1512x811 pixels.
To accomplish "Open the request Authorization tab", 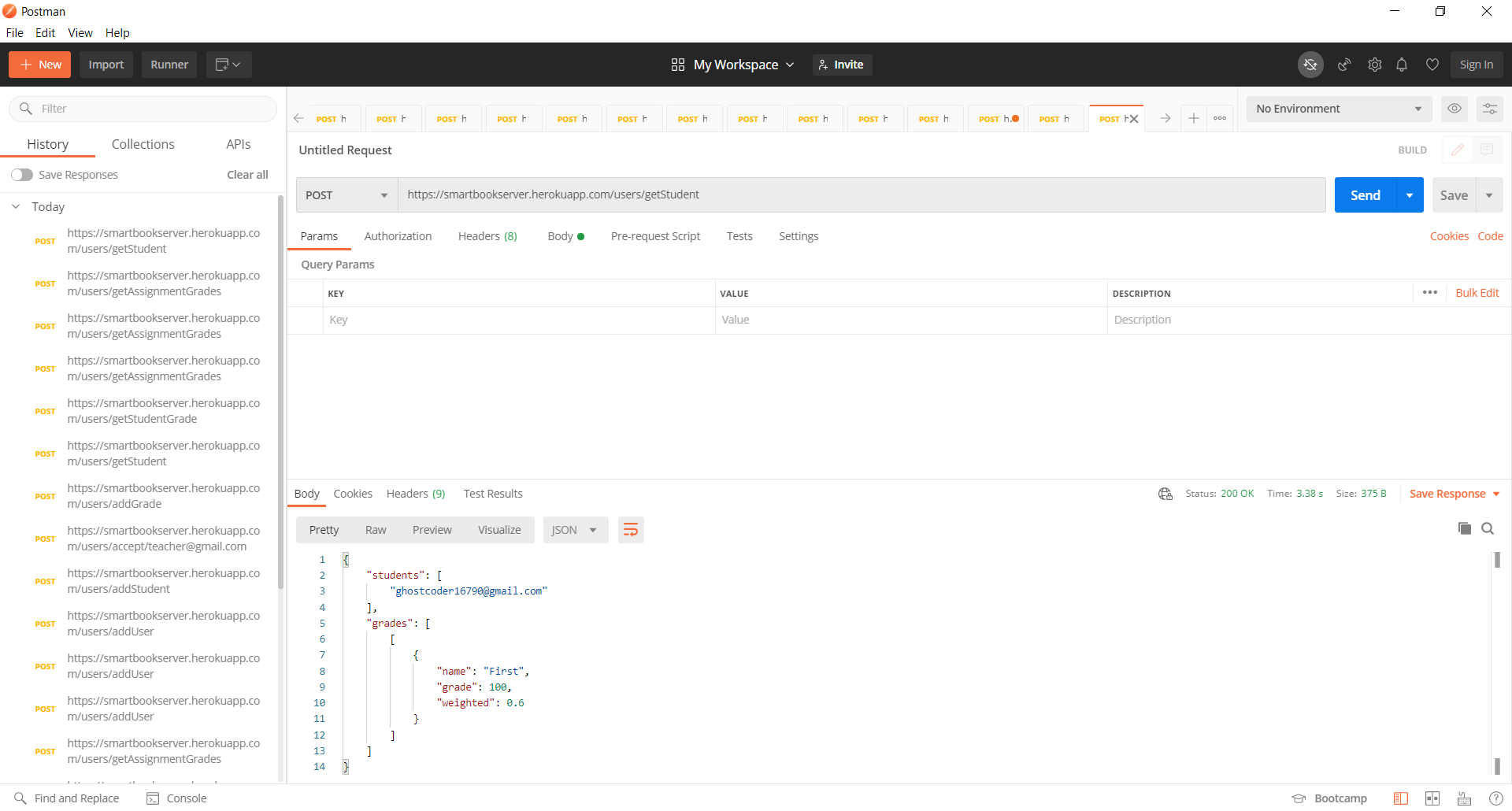I will pos(398,236).
